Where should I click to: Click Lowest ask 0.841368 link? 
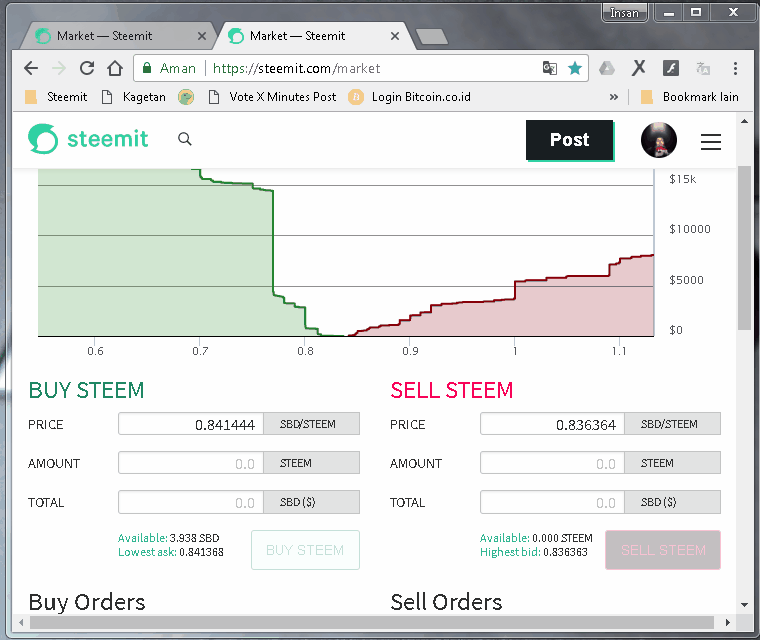(171, 552)
